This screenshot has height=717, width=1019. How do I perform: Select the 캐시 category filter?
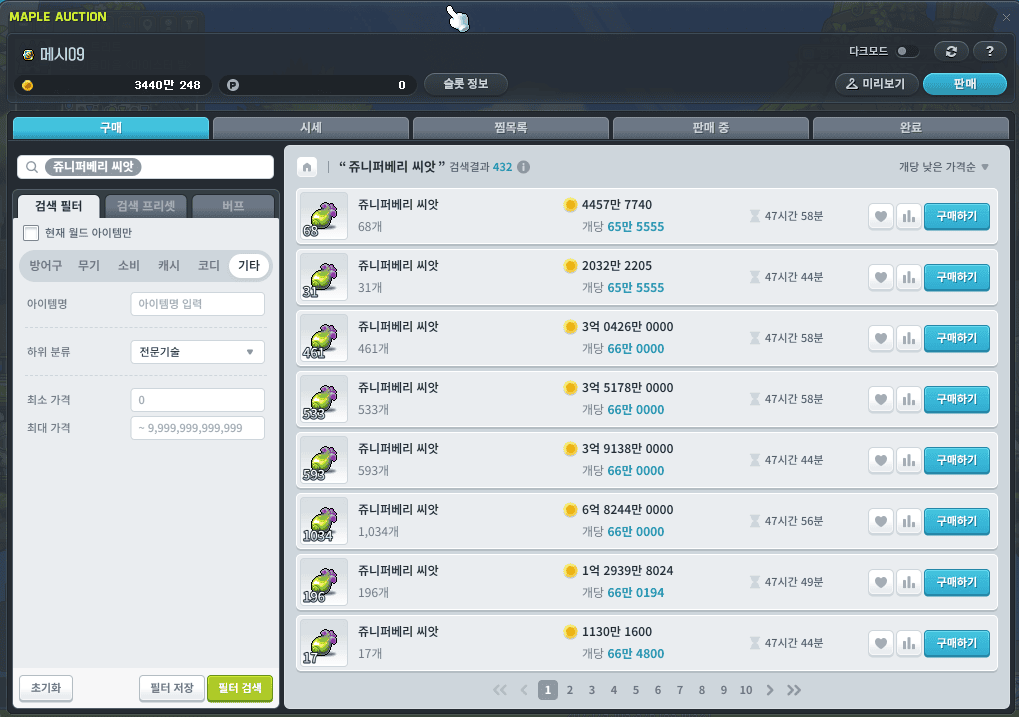click(x=168, y=265)
